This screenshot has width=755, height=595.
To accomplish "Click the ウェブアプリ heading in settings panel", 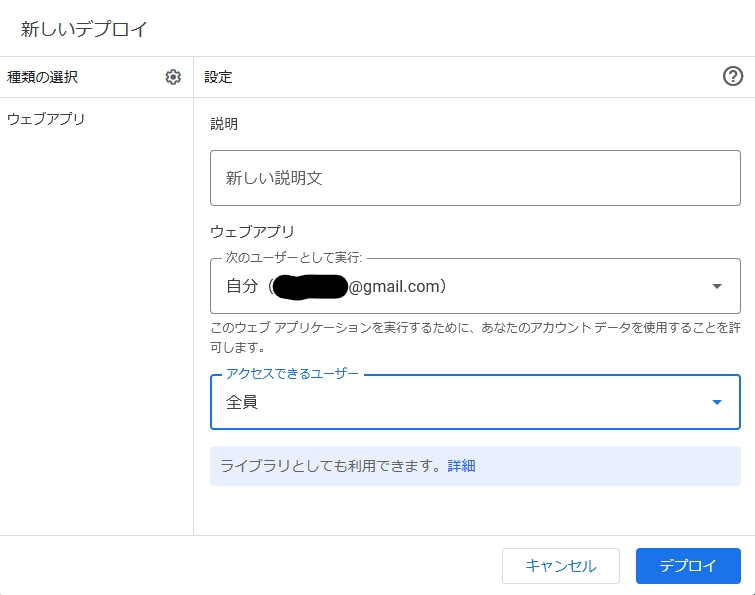I will (252, 231).
